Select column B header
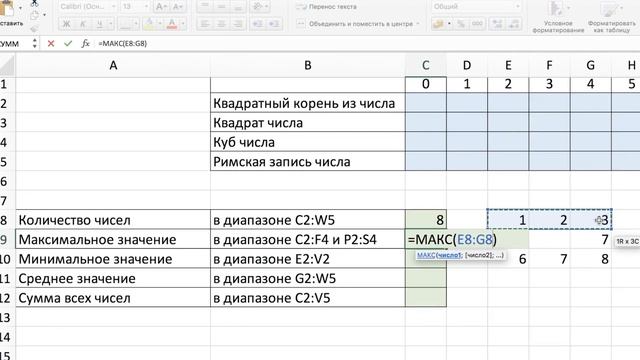This screenshot has height=360, width=640. 308,65
